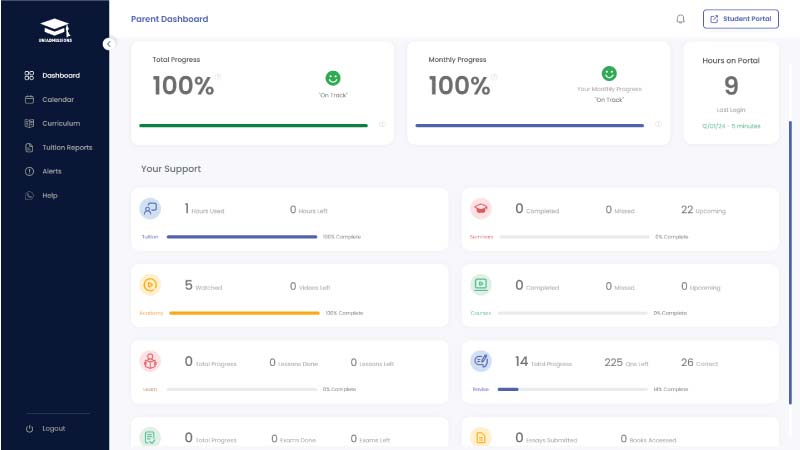Click '225 Qns Left' in the Revise card
Screen dimensions: 800x450
(x=626, y=363)
